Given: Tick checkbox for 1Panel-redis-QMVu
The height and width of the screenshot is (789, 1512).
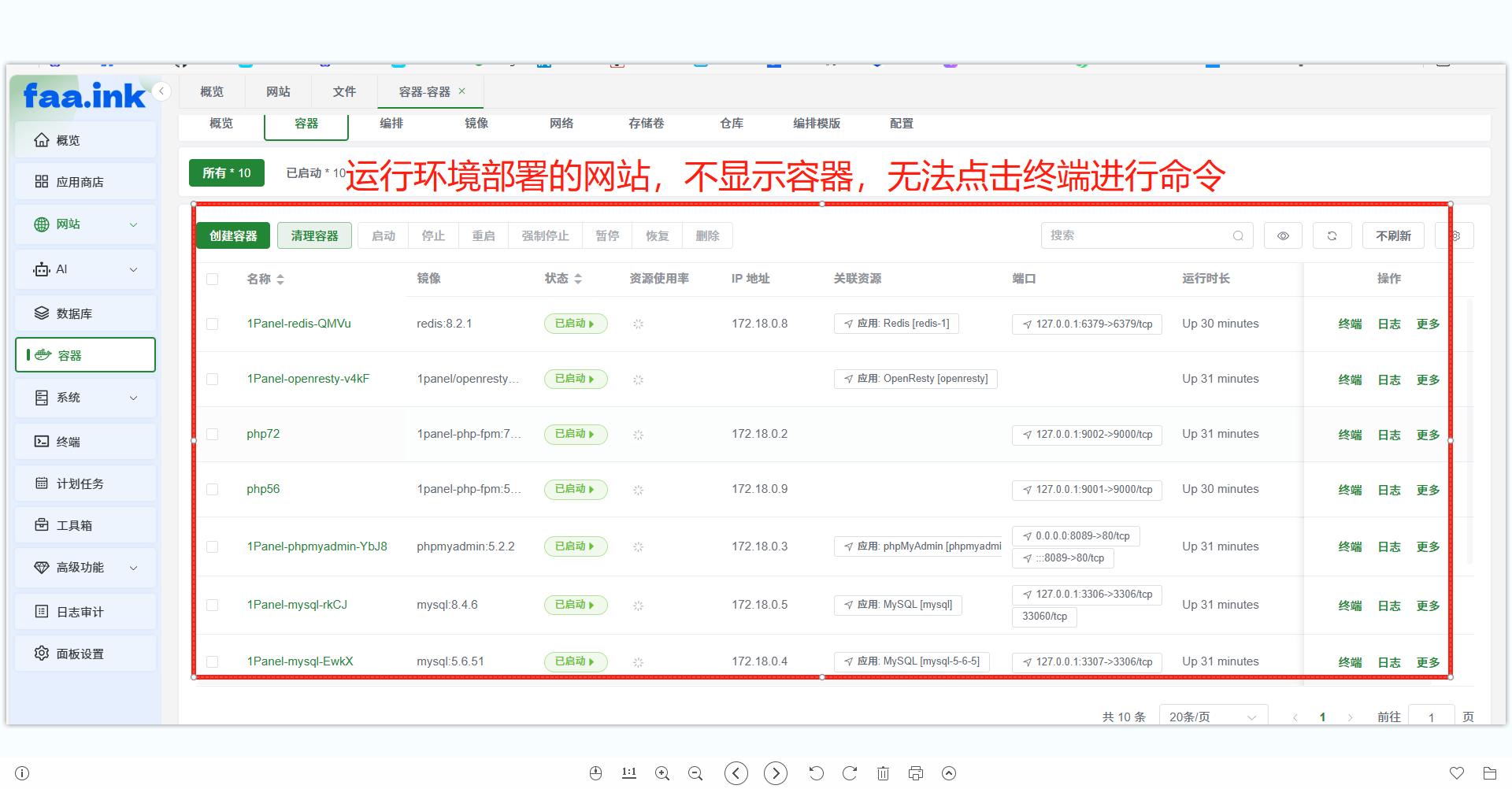Looking at the screenshot, I should (x=213, y=324).
